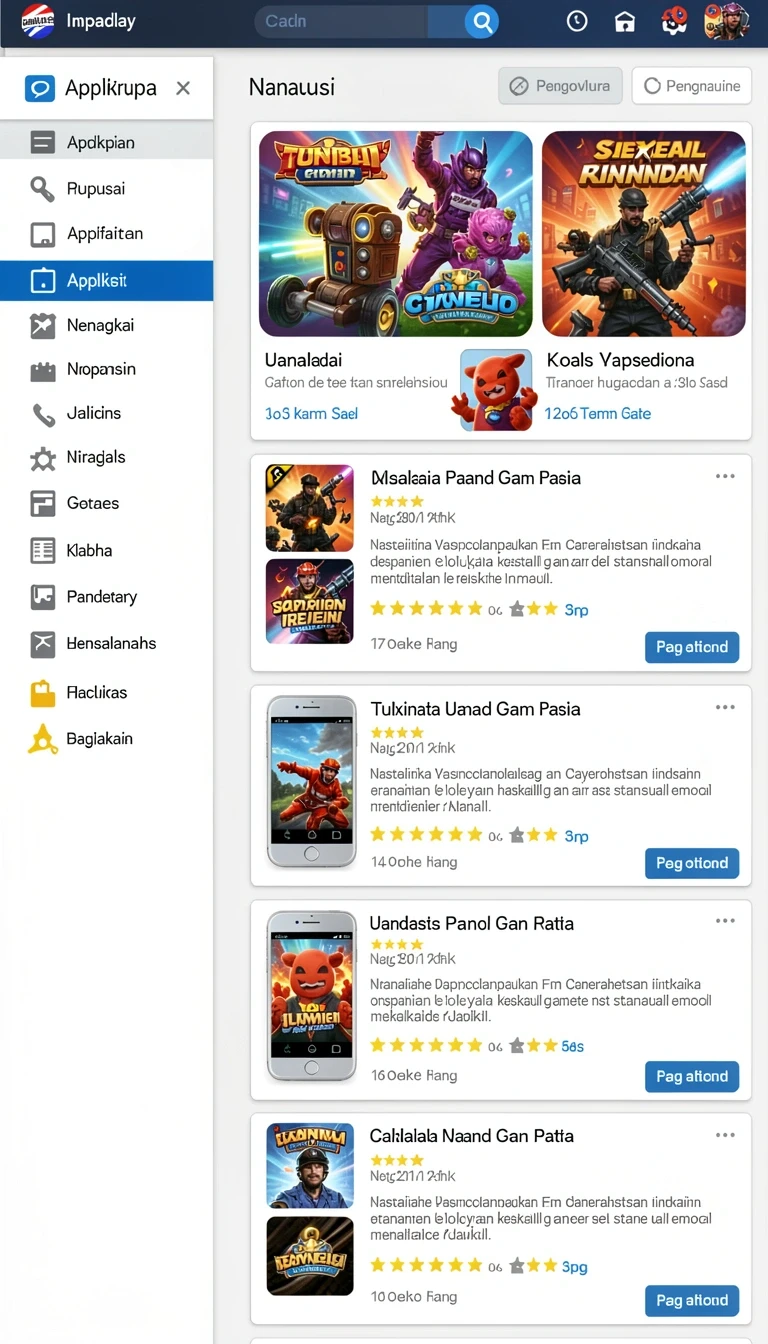
Task: Click the Impadlay logo icon
Action: [x=38, y=20]
